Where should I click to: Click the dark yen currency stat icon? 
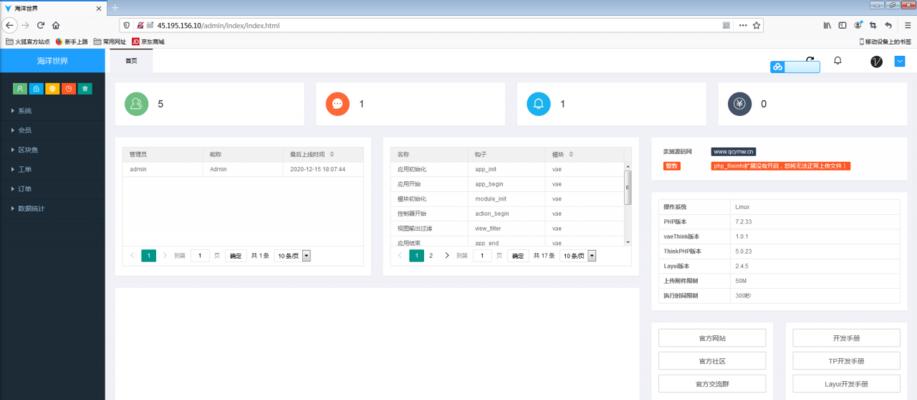(740, 104)
